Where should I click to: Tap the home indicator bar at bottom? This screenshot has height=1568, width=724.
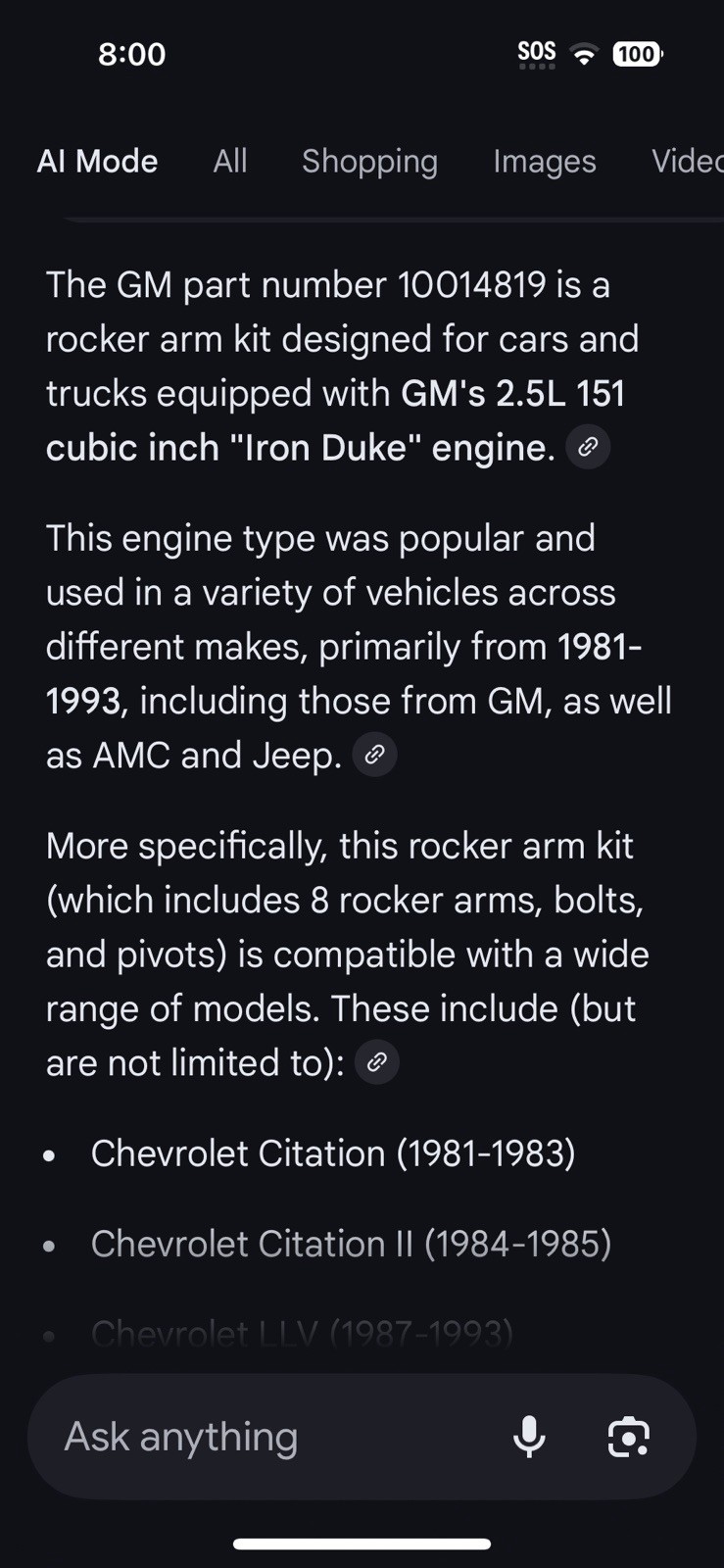pyautogui.click(x=362, y=1543)
